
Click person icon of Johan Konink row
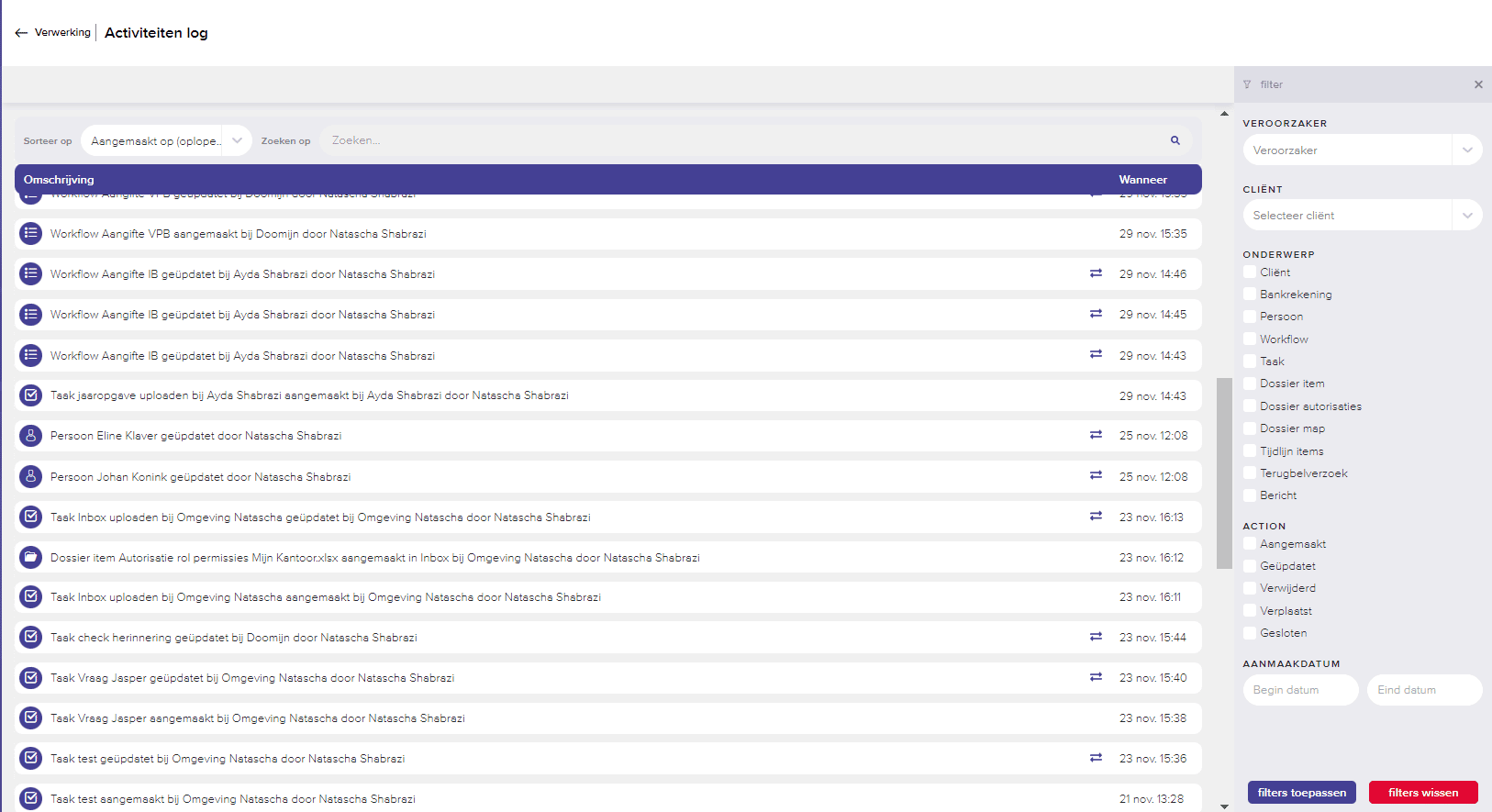click(31, 477)
